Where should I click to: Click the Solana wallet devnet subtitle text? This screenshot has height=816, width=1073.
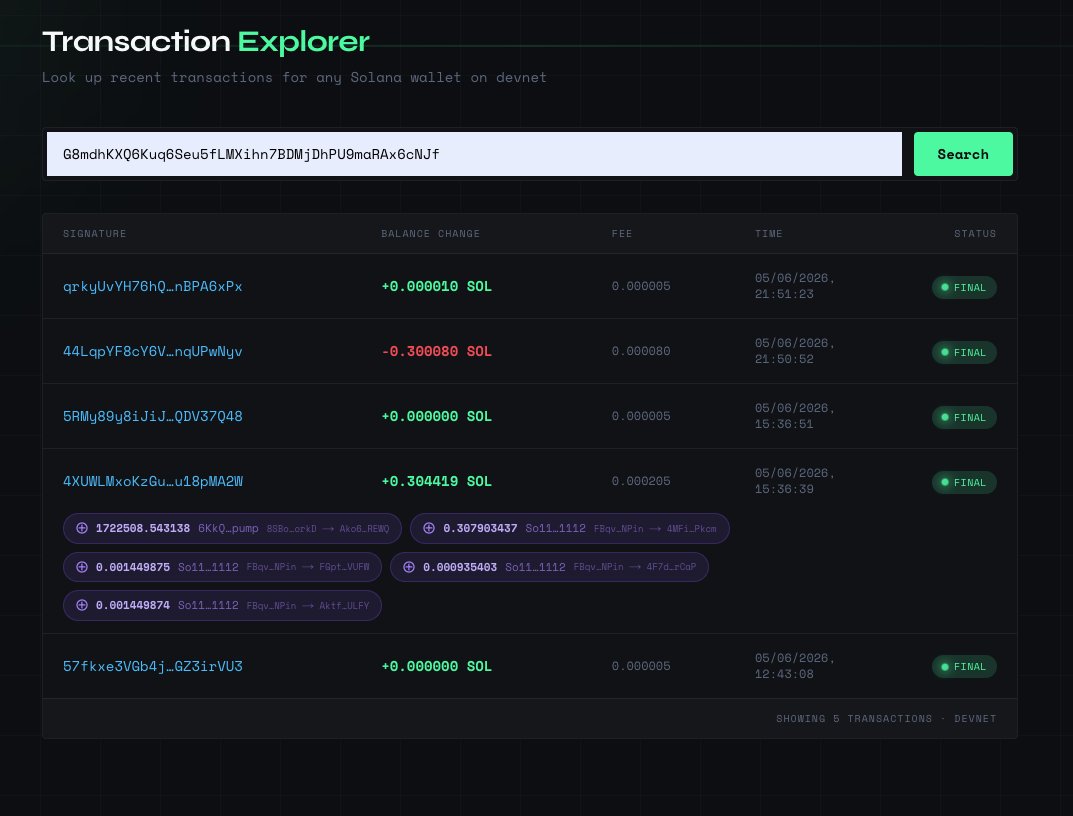tap(294, 77)
